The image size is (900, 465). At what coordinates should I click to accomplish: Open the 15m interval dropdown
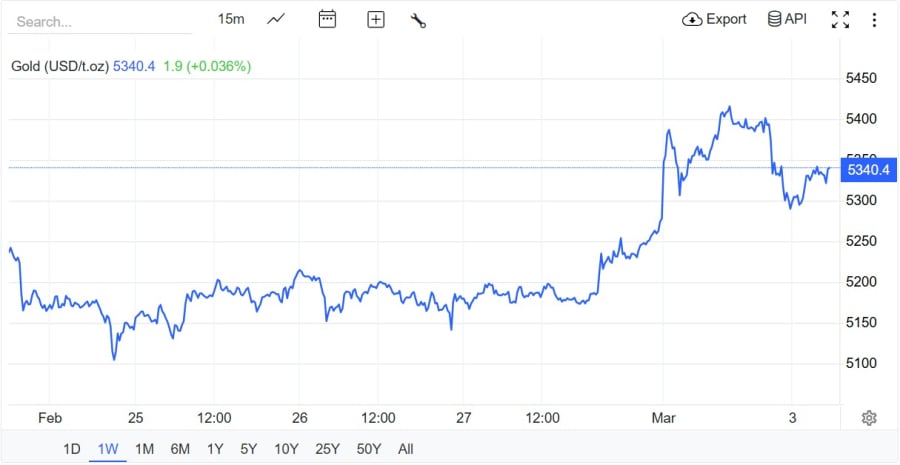click(x=231, y=19)
